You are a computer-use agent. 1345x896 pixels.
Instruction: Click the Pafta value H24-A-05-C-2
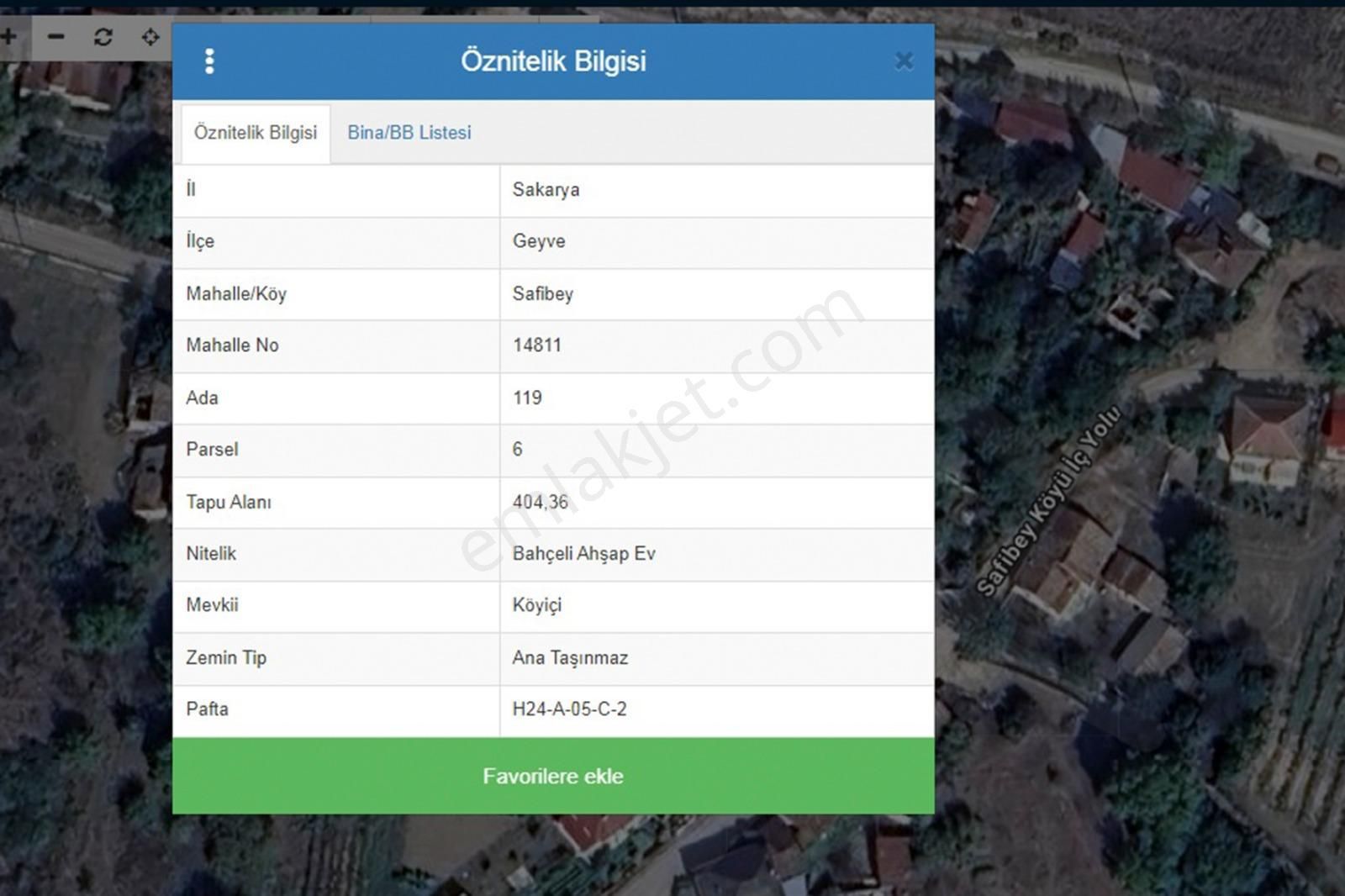[x=569, y=709]
